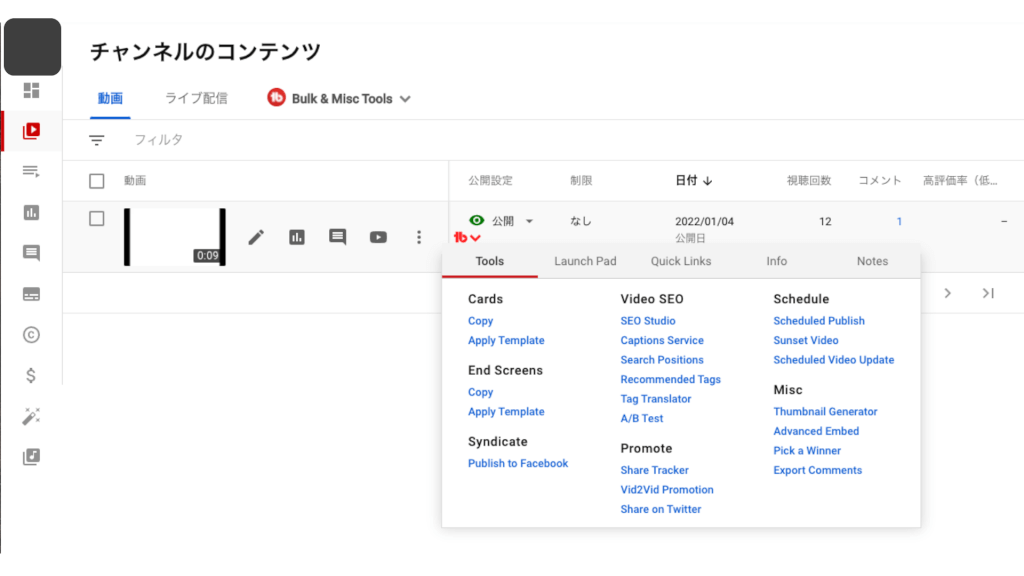
Task: Click the pencil edit details icon
Action: pyautogui.click(x=256, y=237)
